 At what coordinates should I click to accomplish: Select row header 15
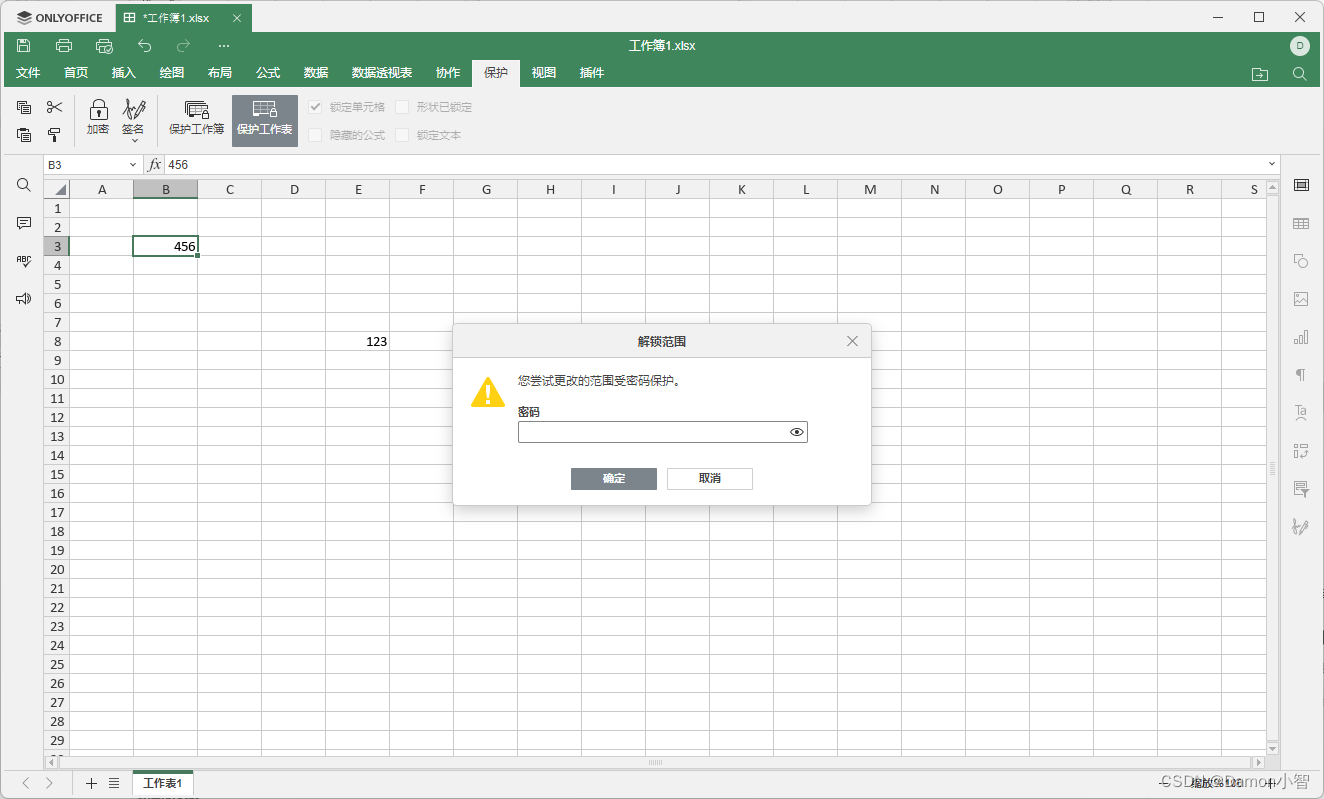click(x=57, y=474)
